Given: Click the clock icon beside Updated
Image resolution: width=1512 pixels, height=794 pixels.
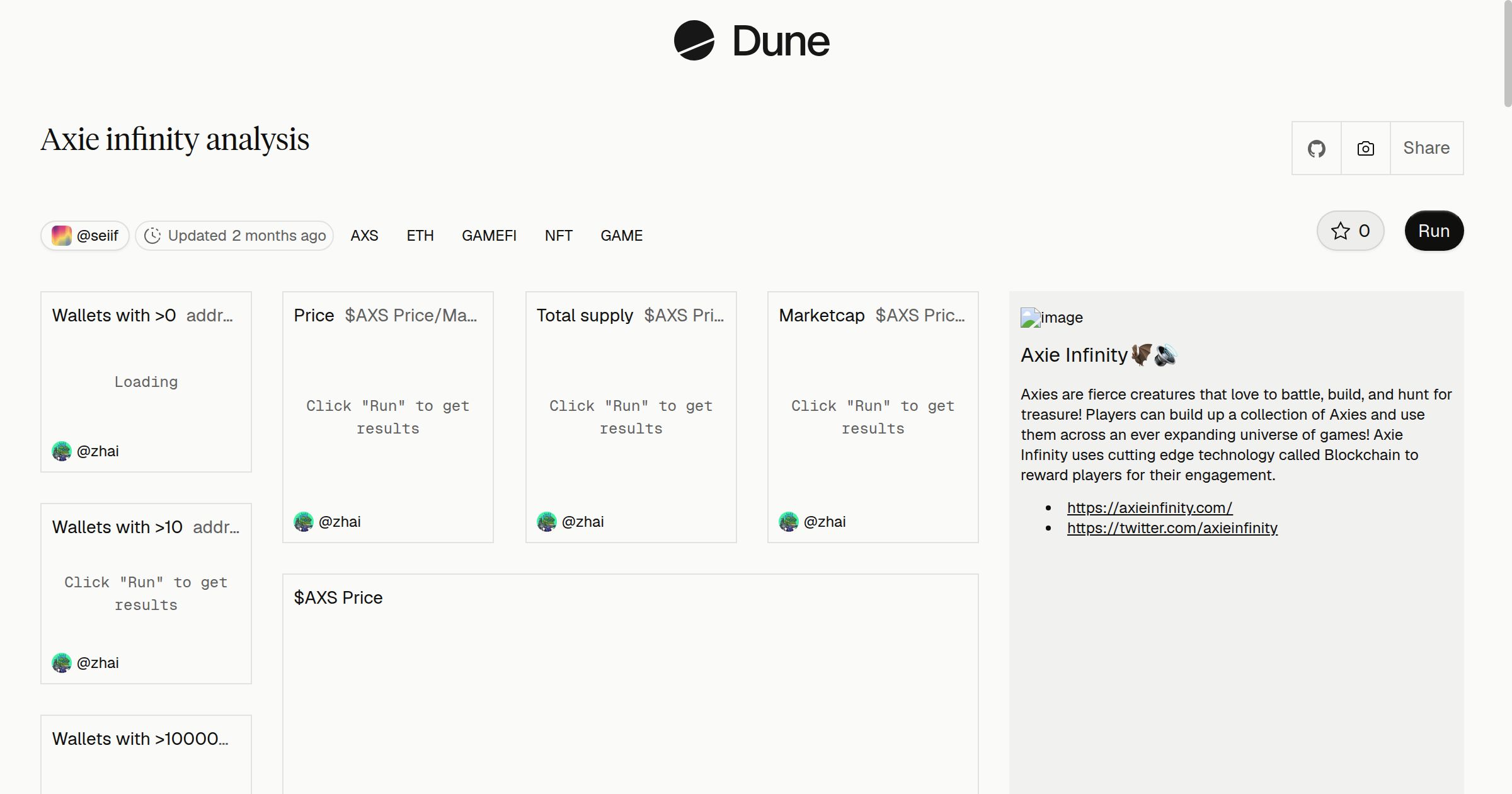Looking at the screenshot, I should 152,236.
